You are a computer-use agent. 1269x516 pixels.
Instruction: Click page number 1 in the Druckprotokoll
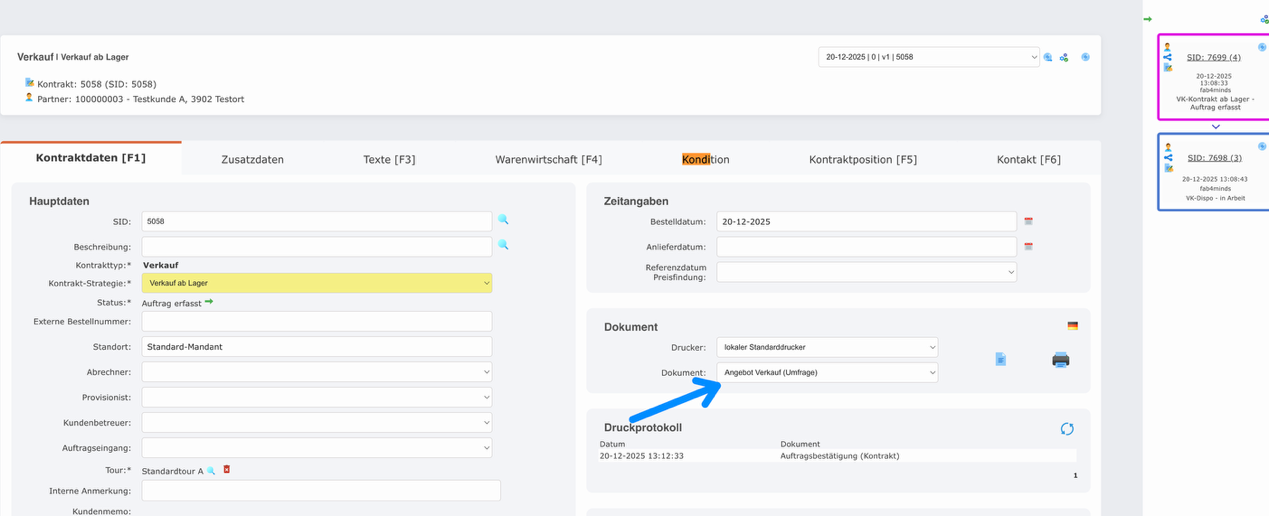coord(1075,476)
